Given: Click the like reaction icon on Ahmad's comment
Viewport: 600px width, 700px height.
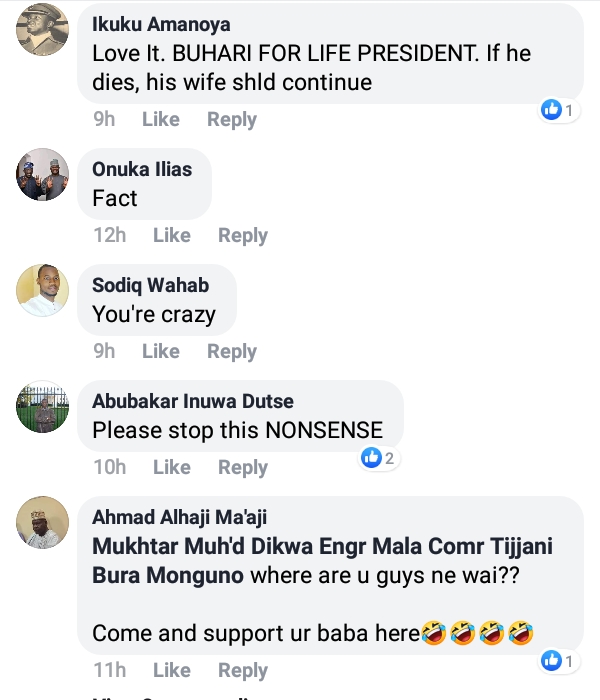Looking at the screenshot, I should (551, 660).
